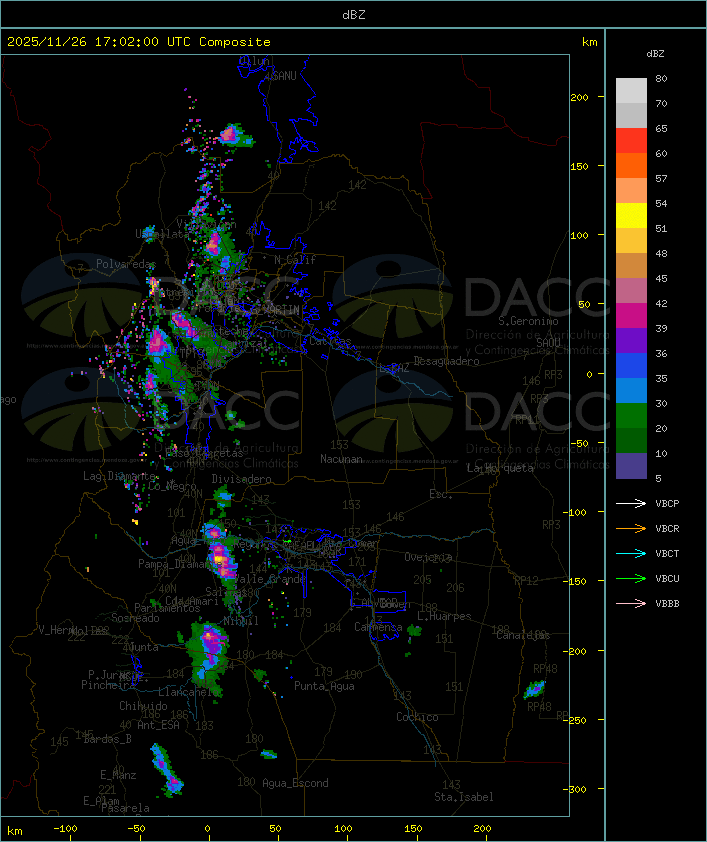Click the Punta_Agua place label on map
707x842 pixels.
324,686
